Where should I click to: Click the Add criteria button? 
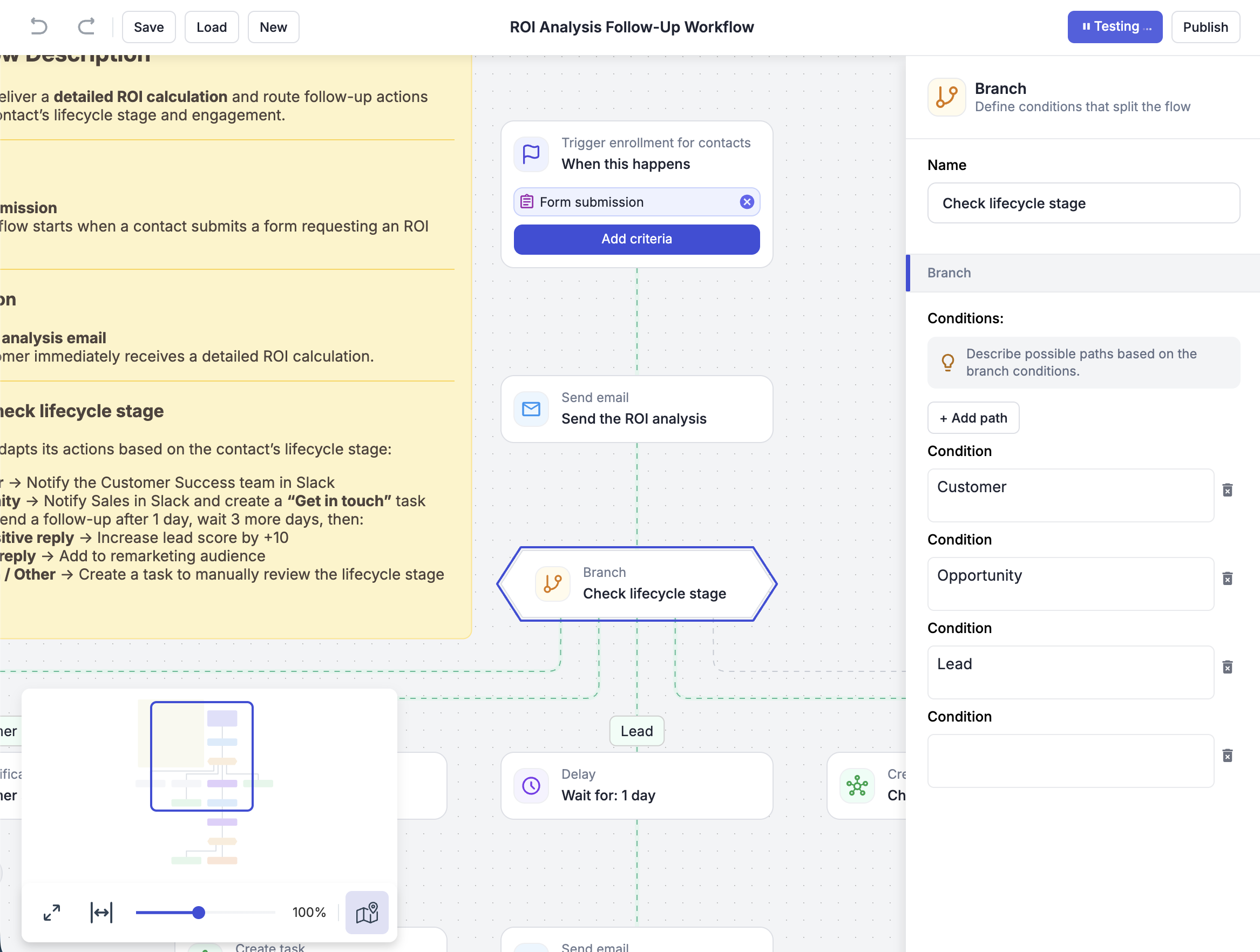636,239
